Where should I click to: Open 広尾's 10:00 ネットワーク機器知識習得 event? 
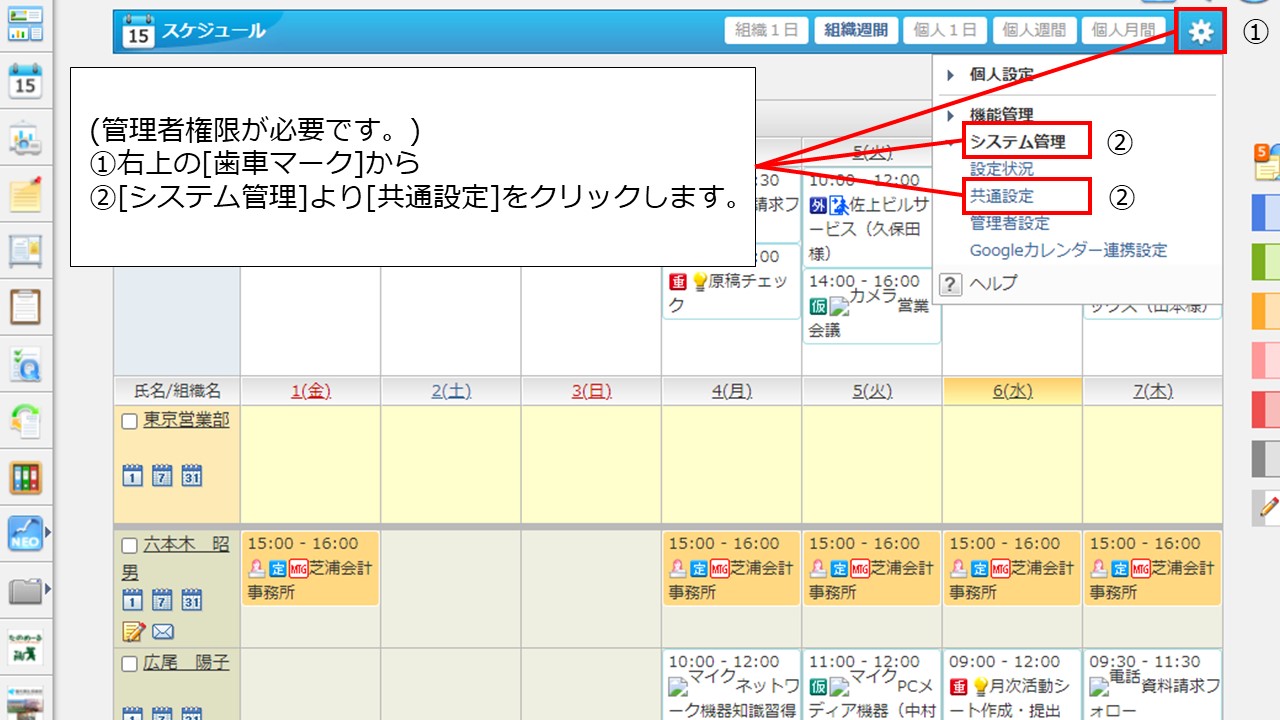pyautogui.click(x=731, y=685)
